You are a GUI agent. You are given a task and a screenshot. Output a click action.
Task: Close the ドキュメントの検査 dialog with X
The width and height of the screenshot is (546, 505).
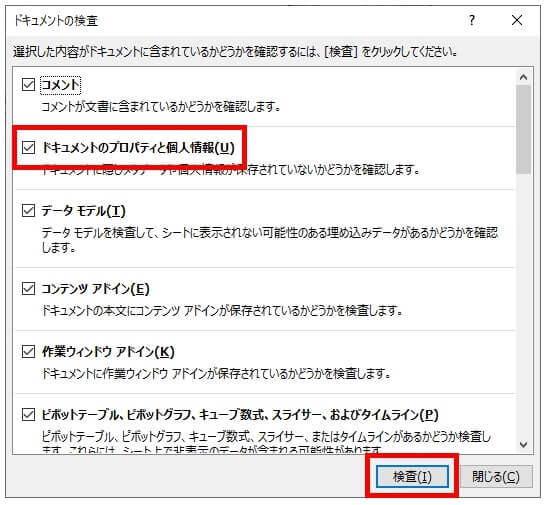point(517,20)
